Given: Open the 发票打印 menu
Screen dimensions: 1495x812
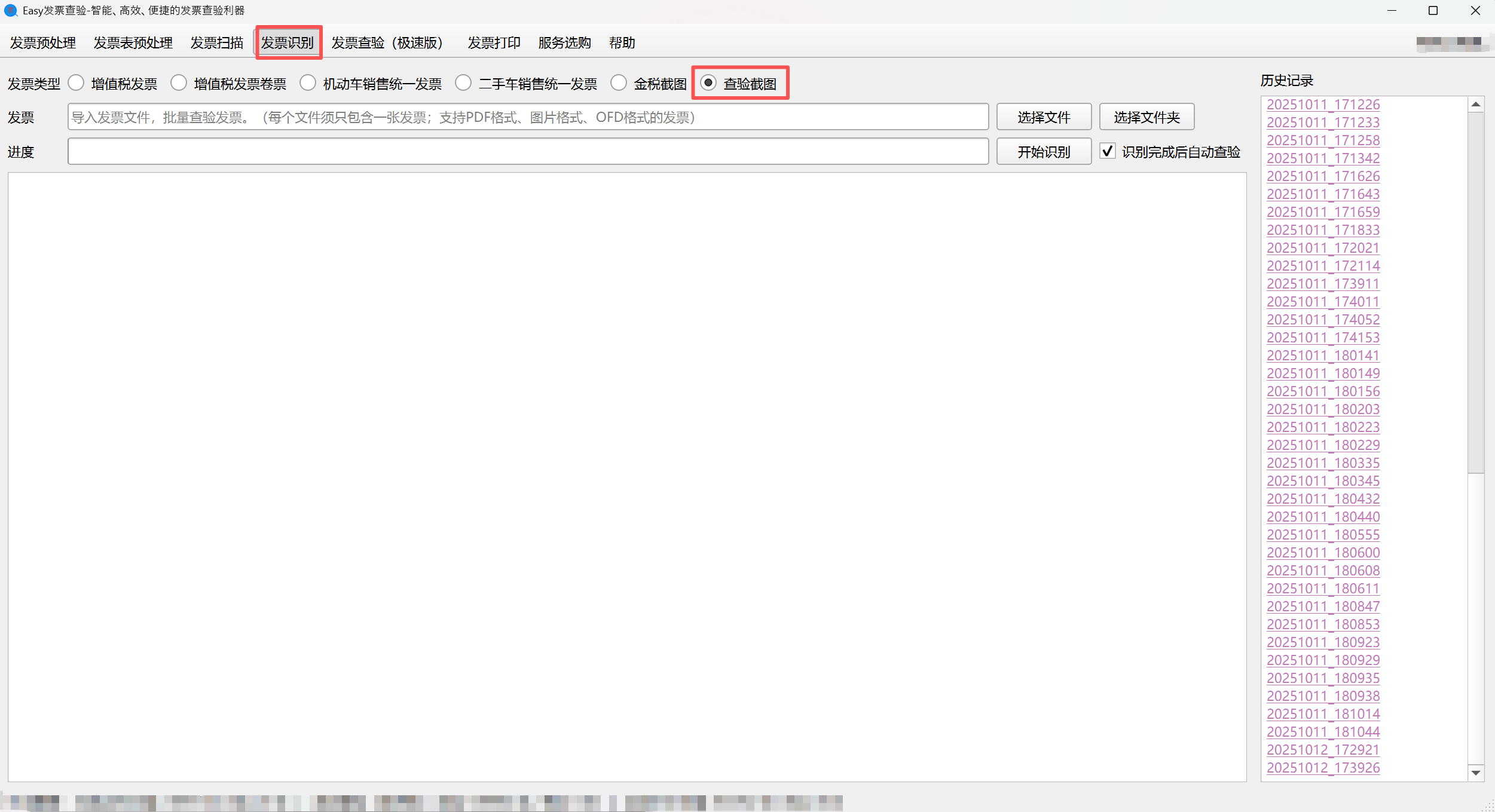Looking at the screenshot, I should click(494, 42).
